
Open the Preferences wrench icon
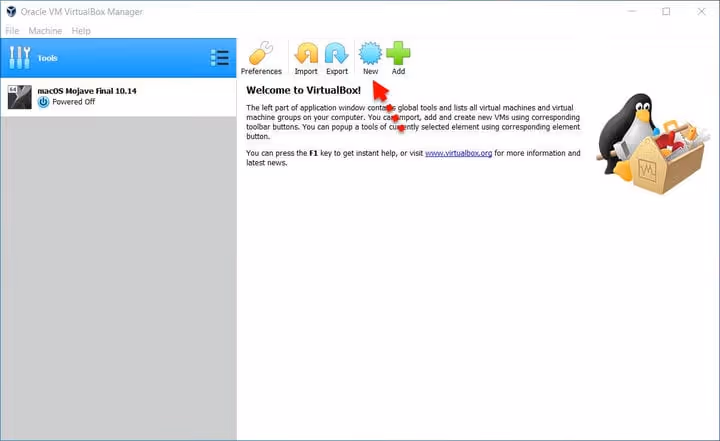pyautogui.click(x=261, y=53)
